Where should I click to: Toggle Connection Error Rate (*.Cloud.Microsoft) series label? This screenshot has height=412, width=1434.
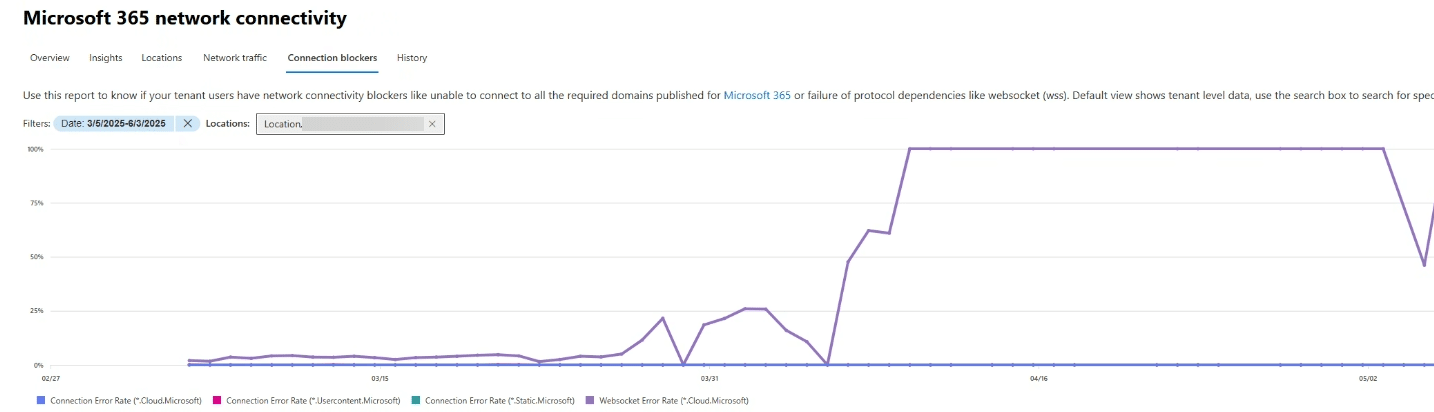pyautogui.click(x=126, y=401)
